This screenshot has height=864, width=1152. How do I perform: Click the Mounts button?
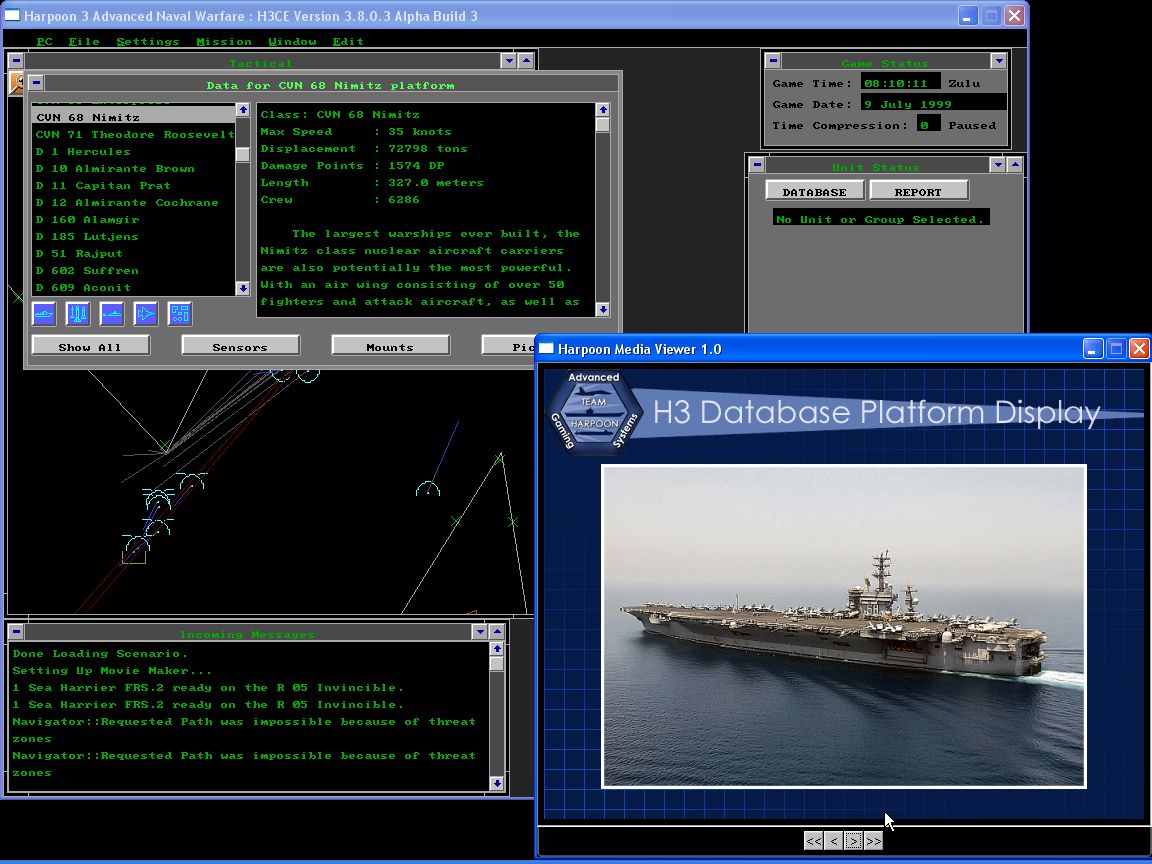(390, 346)
